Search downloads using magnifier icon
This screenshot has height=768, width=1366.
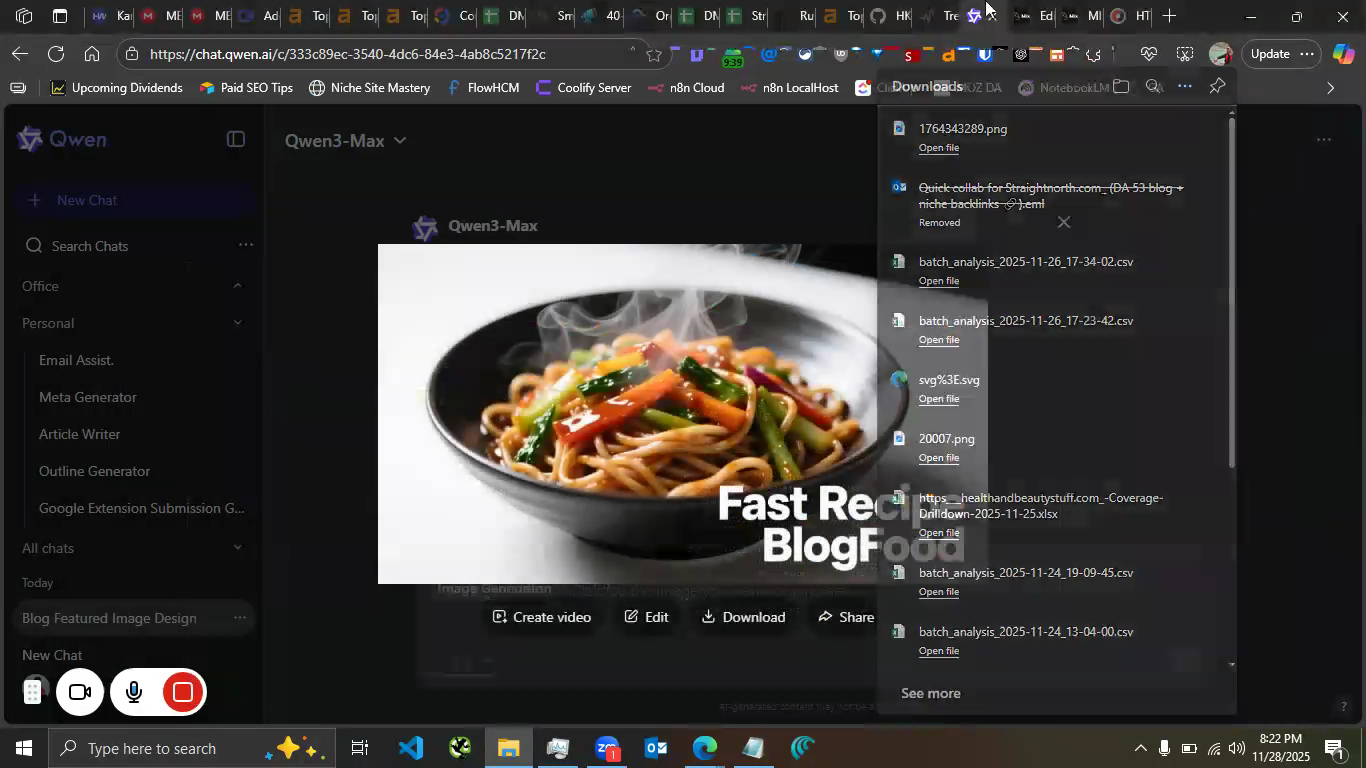coord(1153,87)
